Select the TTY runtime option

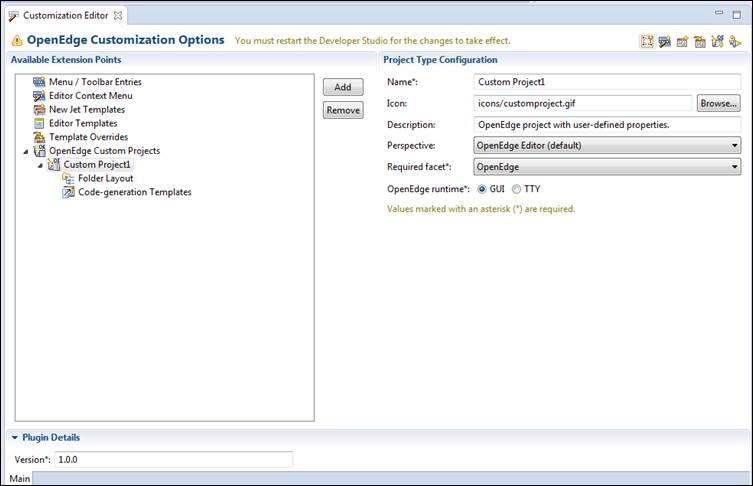pyautogui.click(x=516, y=189)
